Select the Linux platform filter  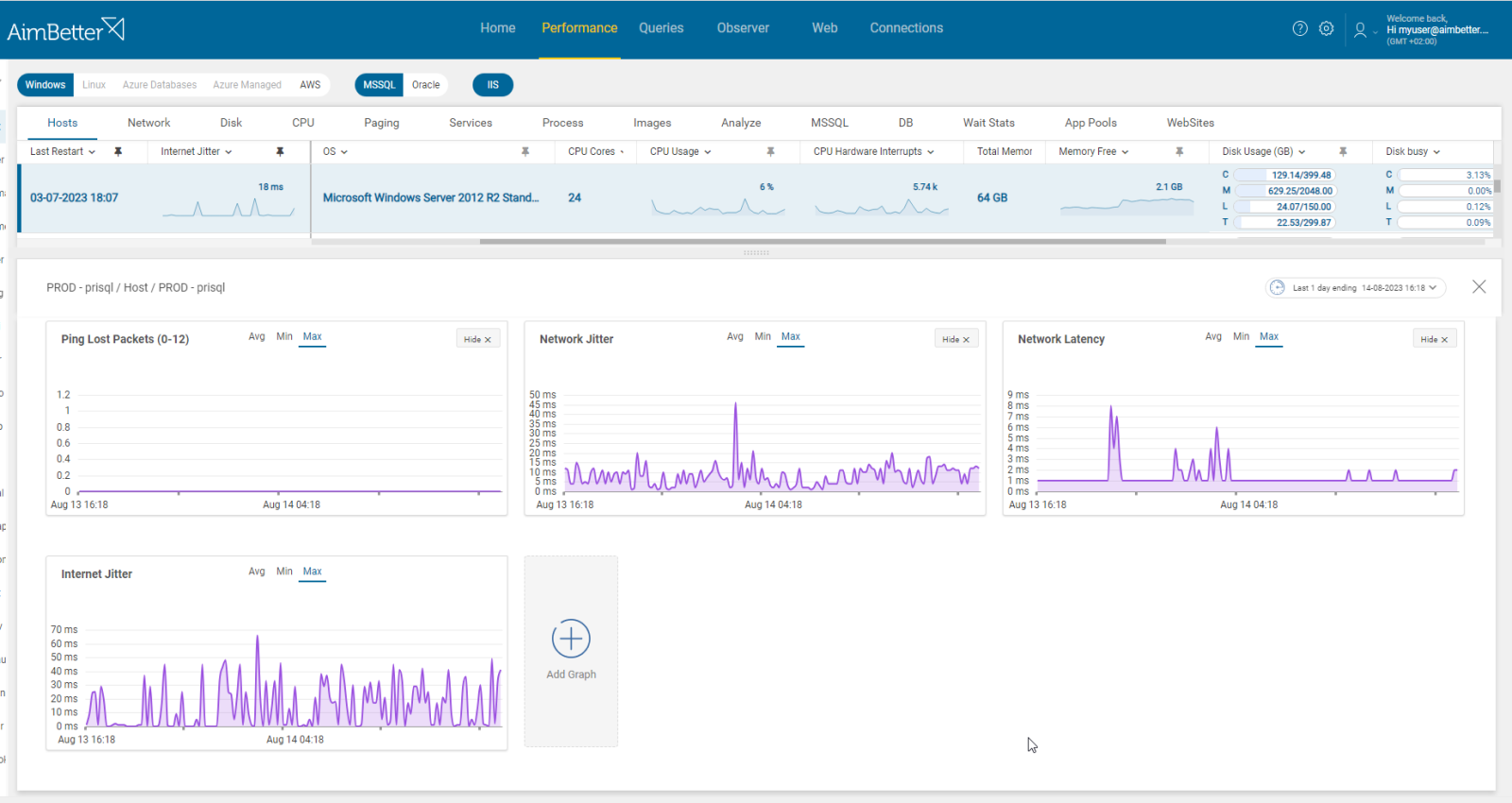pos(94,85)
